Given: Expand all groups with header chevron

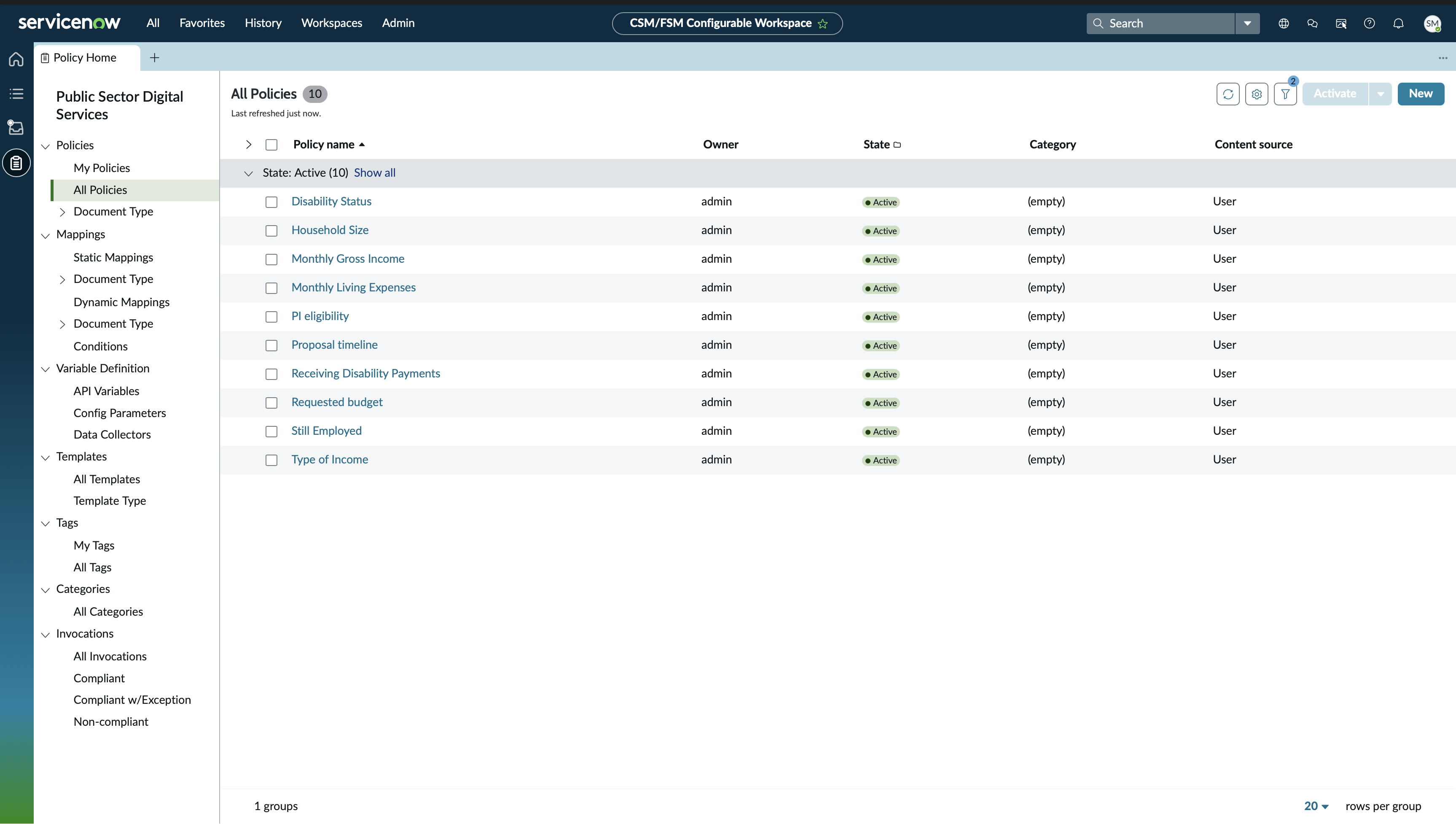Looking at the screenshot, I should pyautogui.click(x=248, y=145).
